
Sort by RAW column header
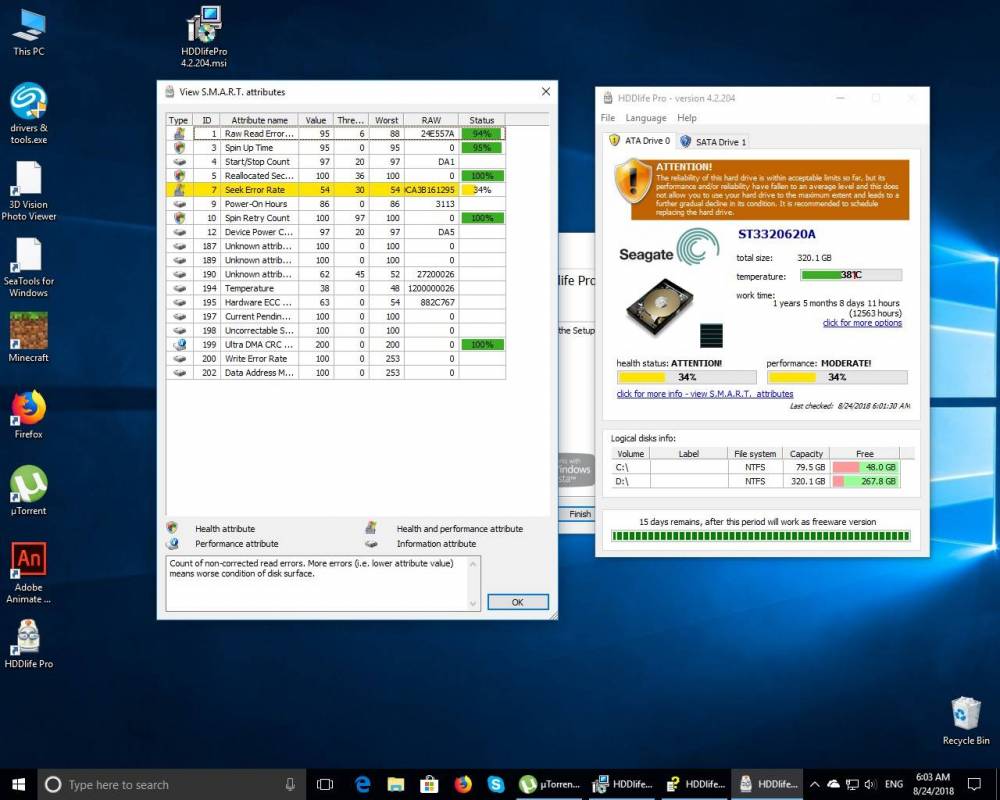(x=430, y=120)
